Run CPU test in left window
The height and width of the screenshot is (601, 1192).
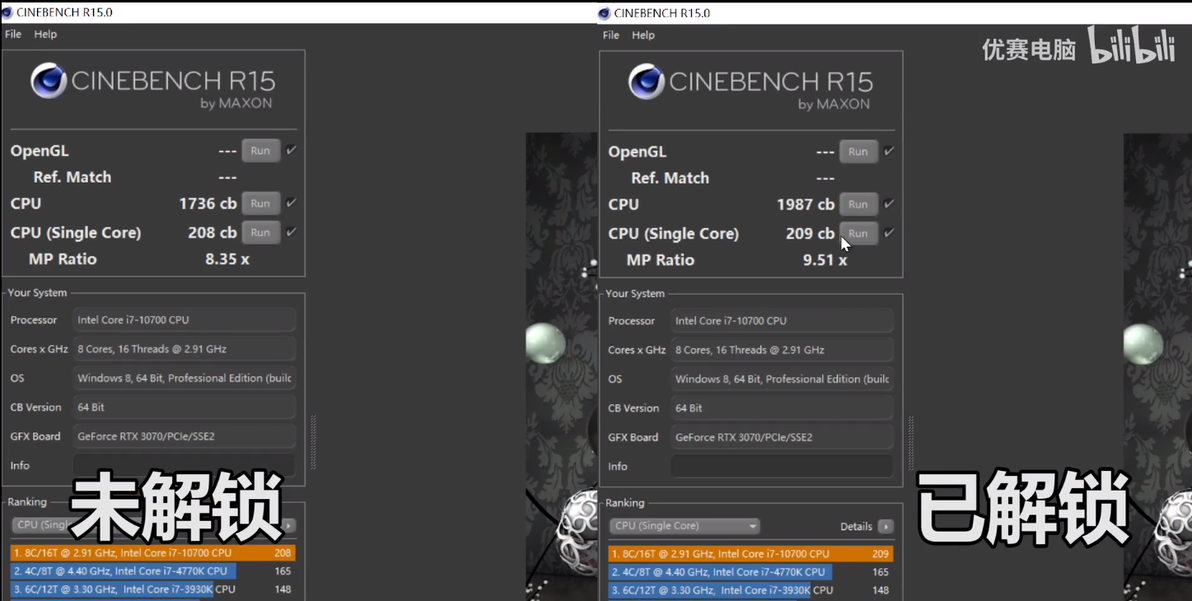pos(261,204)
